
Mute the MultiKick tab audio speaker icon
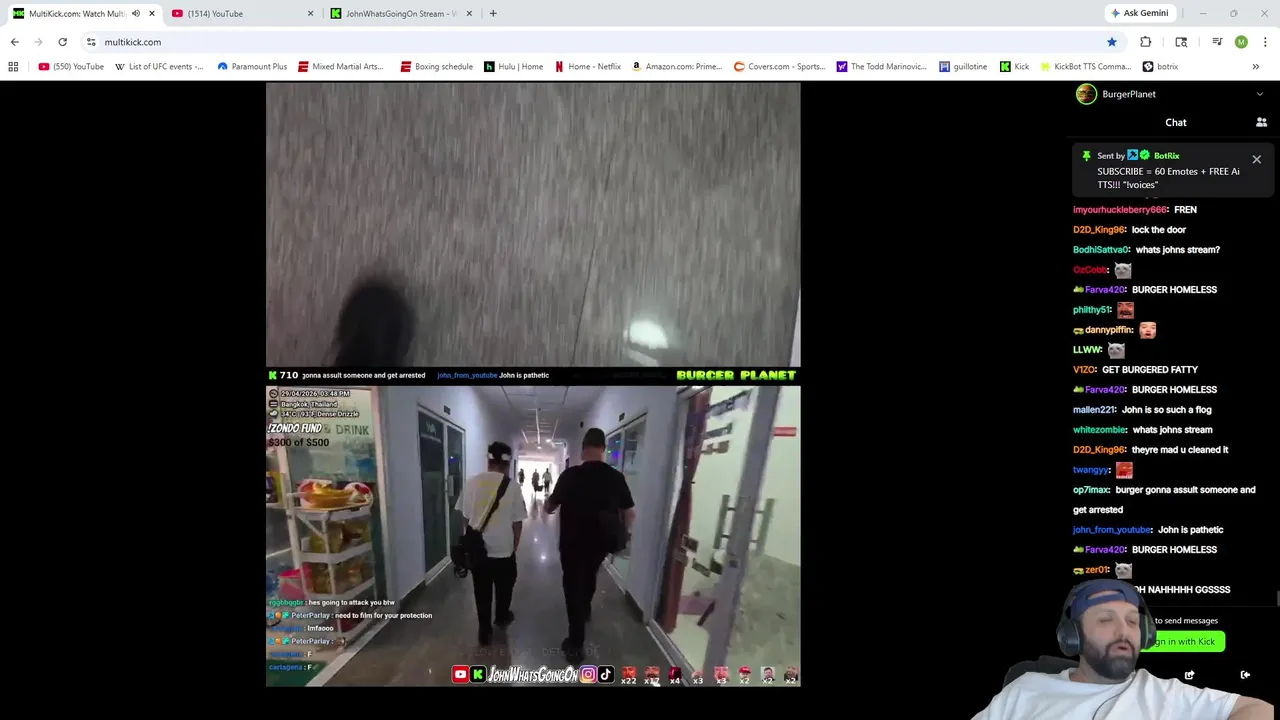tap(136, 14)
